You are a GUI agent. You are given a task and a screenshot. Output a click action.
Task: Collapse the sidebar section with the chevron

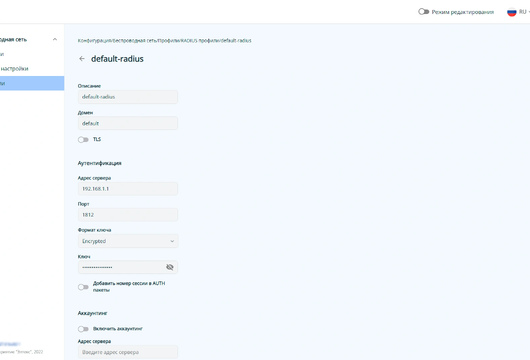tap(55, 40)
